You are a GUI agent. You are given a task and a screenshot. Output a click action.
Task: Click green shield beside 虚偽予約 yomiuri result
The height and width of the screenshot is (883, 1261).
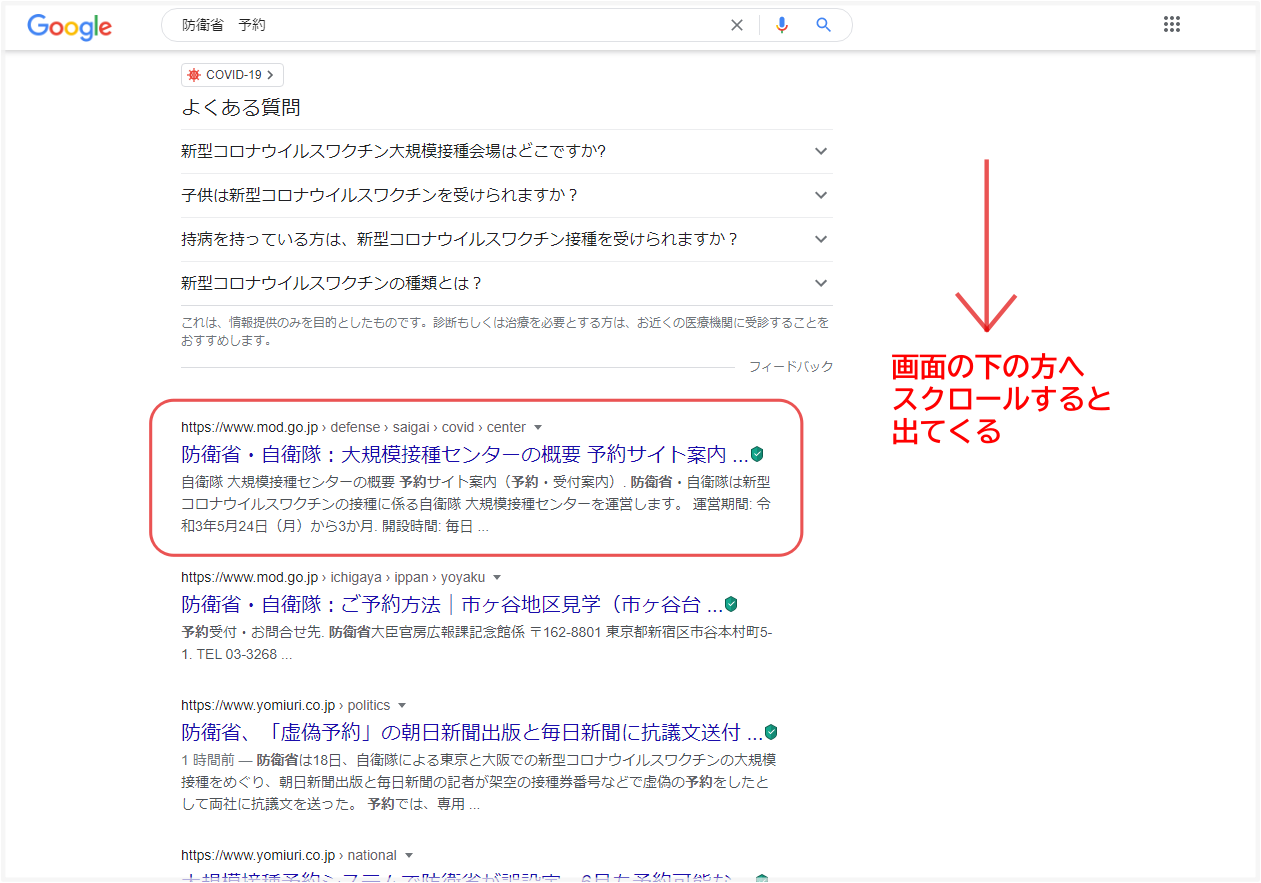[771, 732]
